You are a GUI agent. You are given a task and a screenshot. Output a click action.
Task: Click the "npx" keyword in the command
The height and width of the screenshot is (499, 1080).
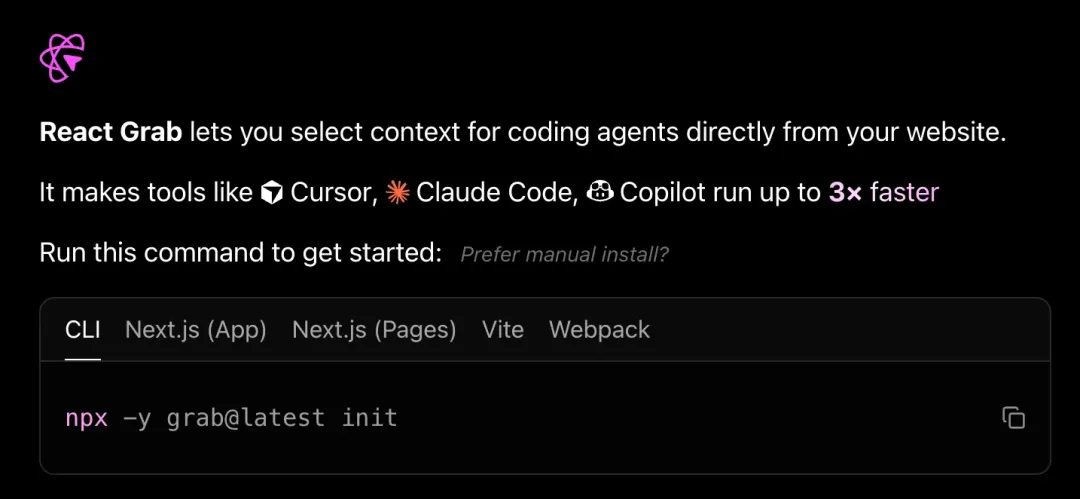pos(86,418)
